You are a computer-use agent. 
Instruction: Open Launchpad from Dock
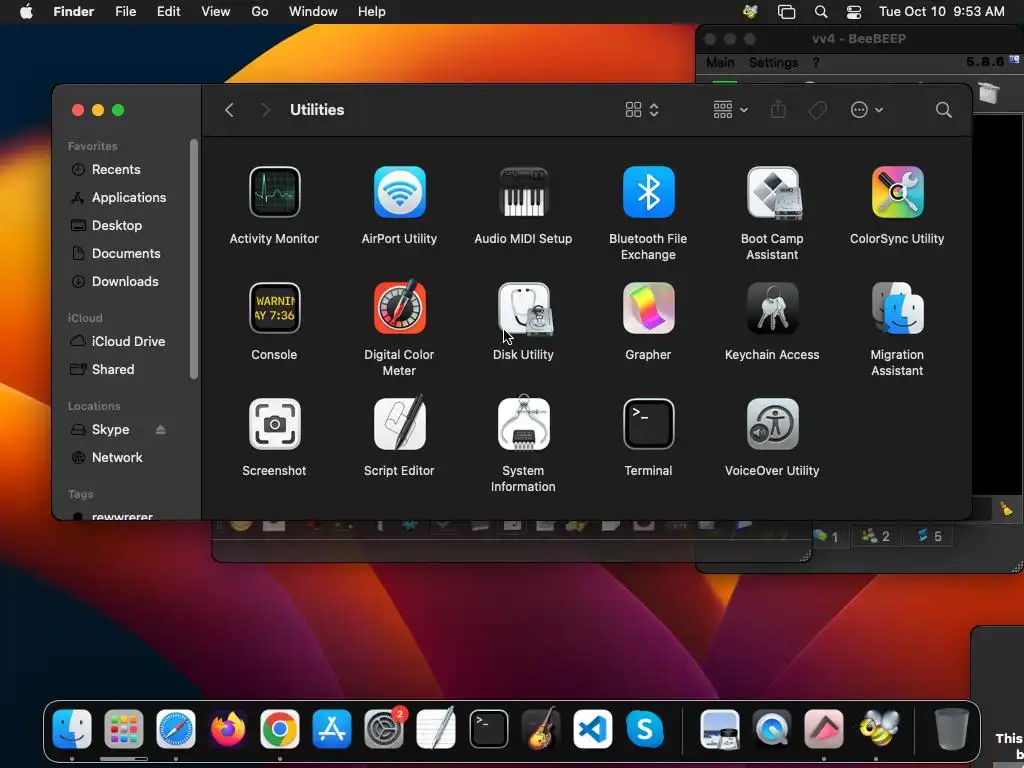123,728
